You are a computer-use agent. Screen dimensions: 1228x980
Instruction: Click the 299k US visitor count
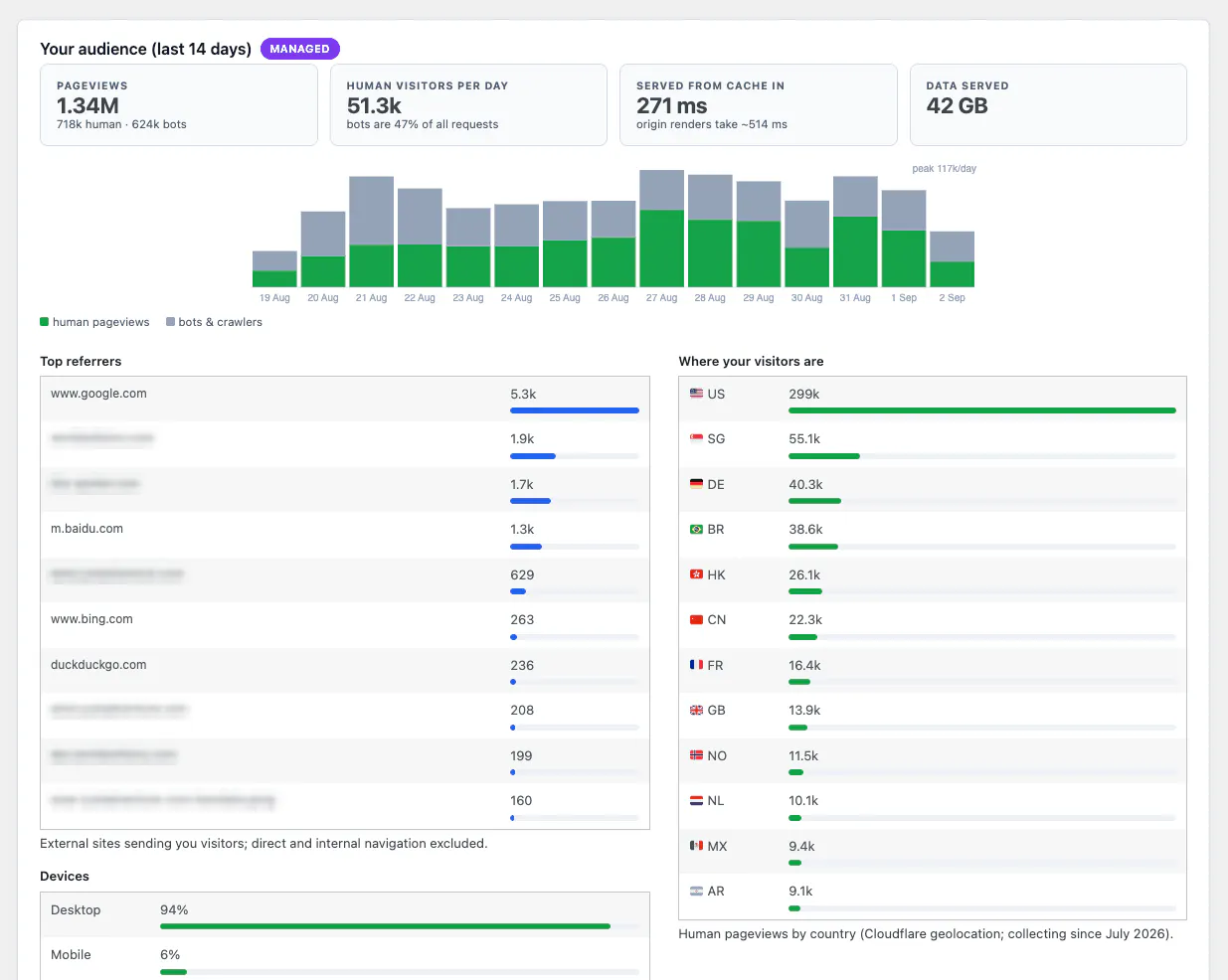(x=804, y=394)
